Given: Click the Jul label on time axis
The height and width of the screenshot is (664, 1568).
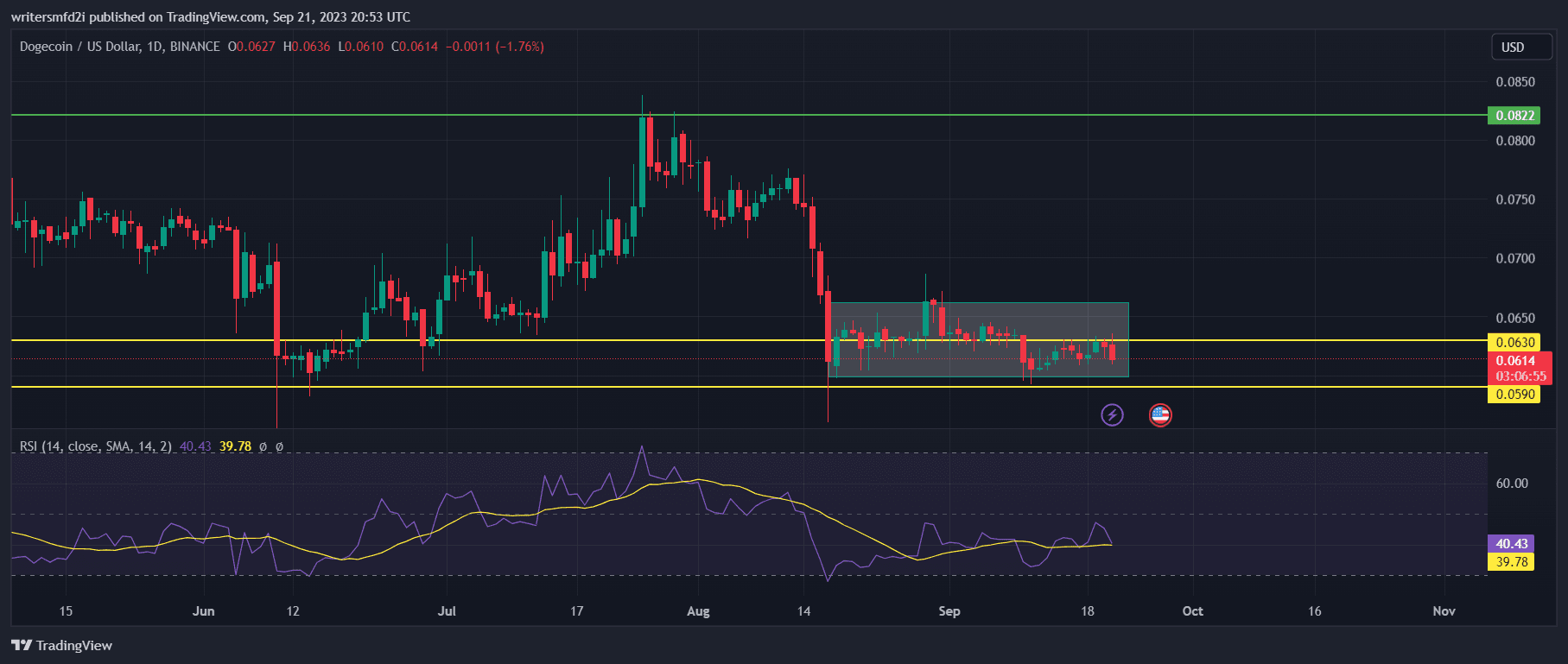Looking at the screenshot, I should (447, 611).
